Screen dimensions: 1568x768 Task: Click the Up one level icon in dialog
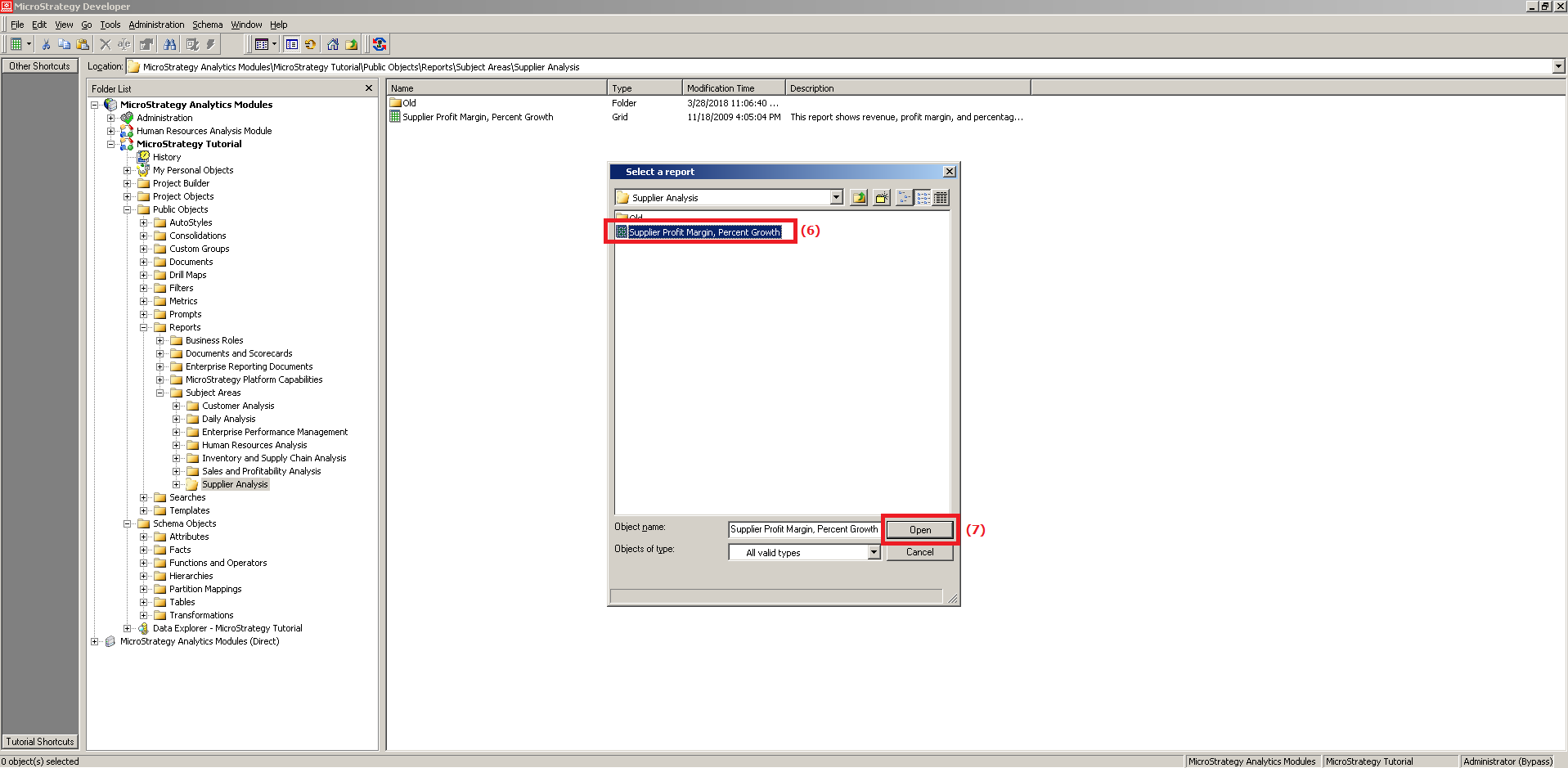859,198
